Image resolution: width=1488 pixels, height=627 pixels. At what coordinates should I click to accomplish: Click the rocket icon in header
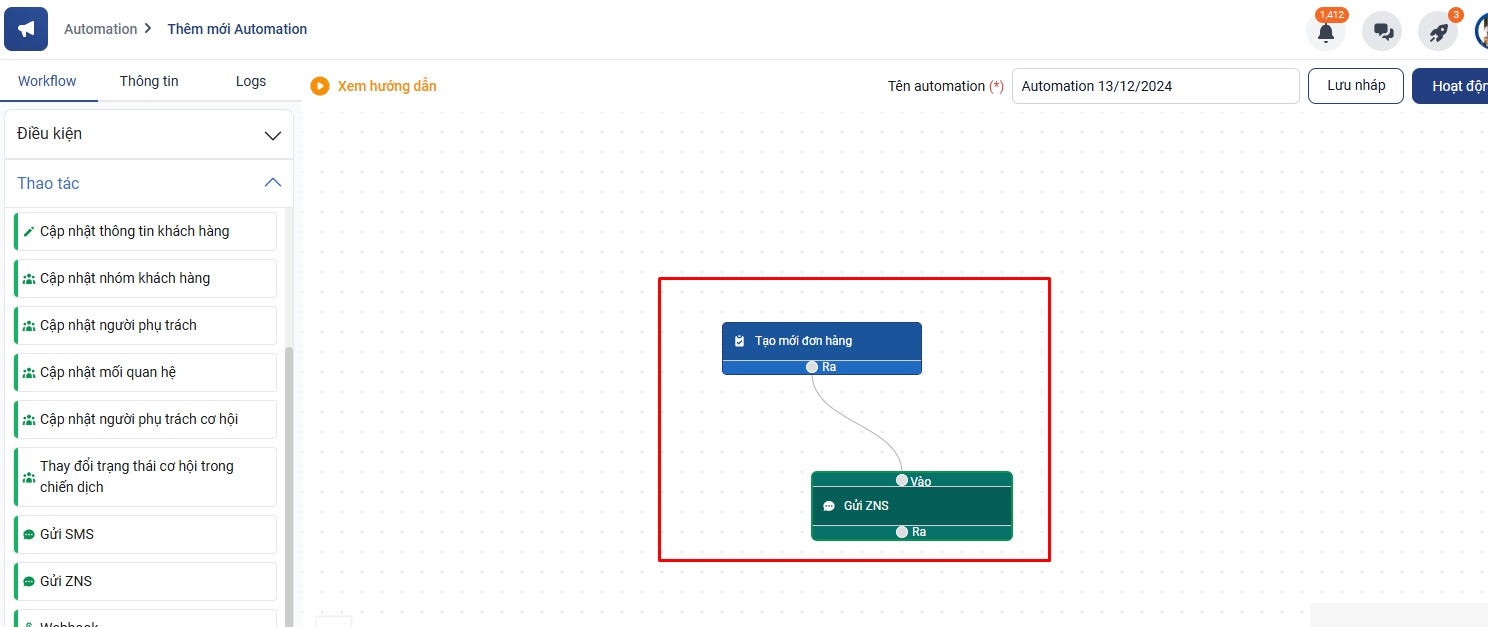1438,32
